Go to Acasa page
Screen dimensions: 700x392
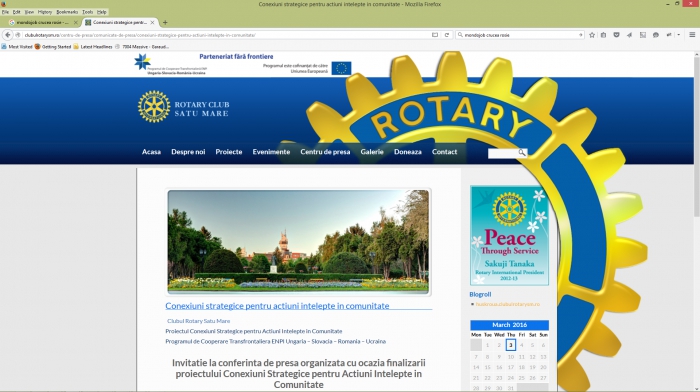tap(151, 152)
